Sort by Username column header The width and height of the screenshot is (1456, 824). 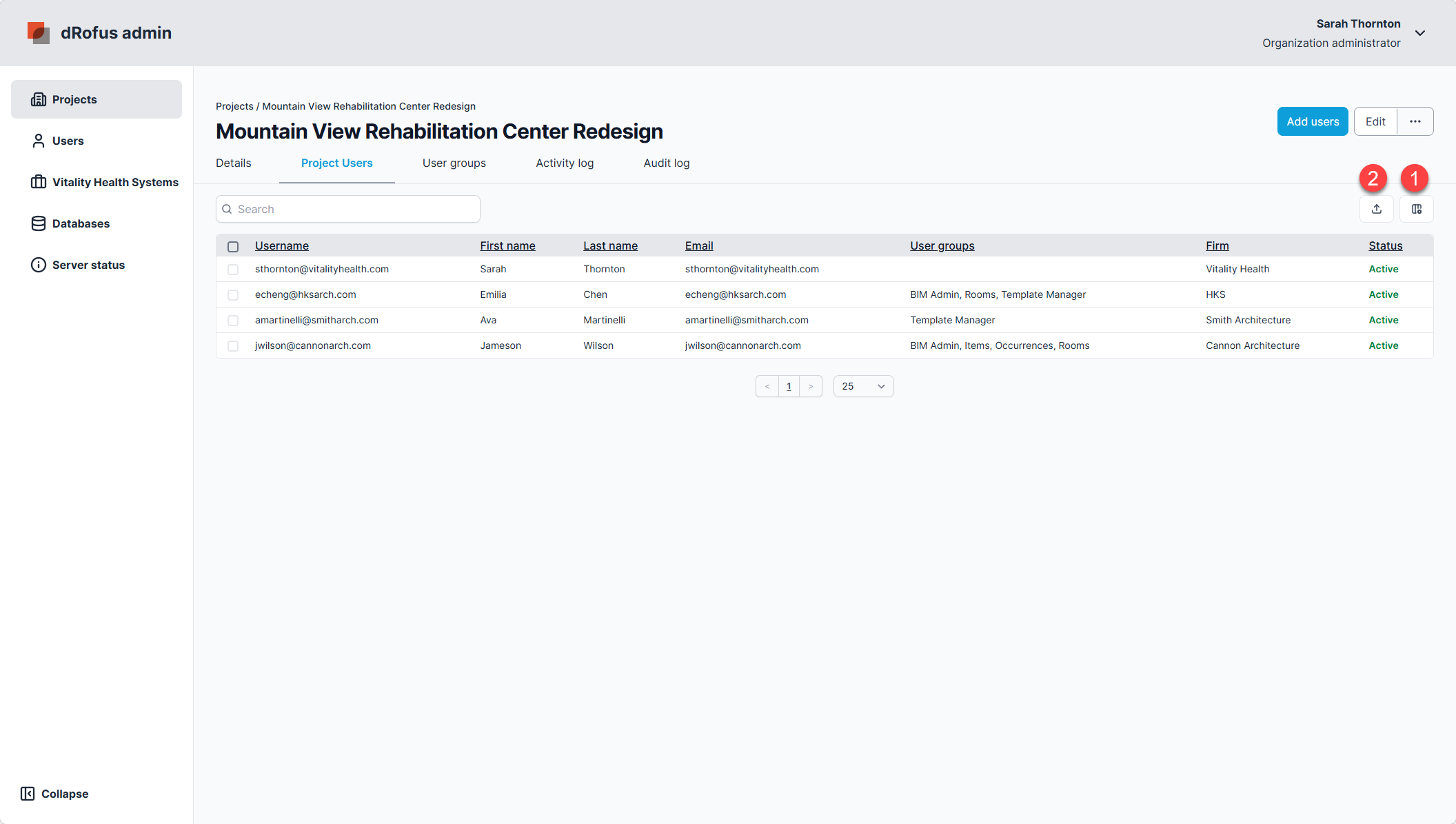(282, 245)
